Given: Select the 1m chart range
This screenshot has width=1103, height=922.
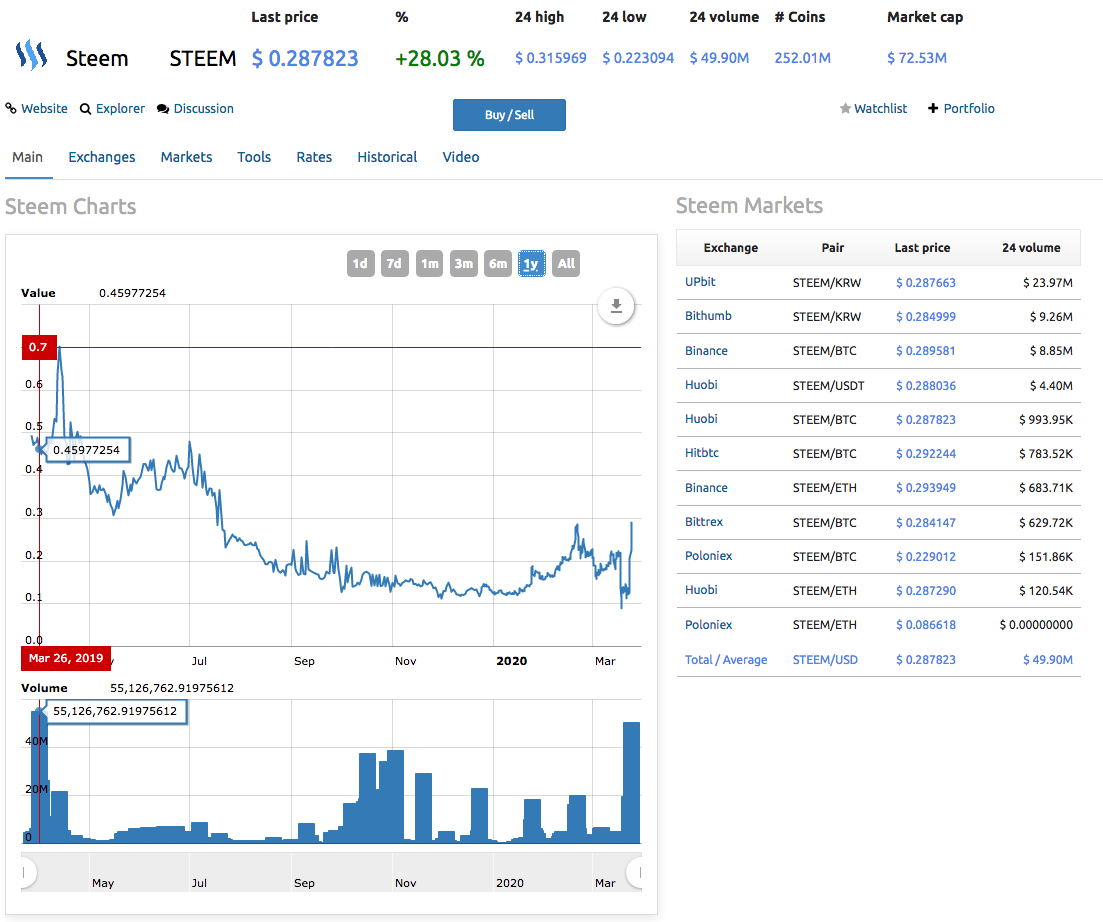Looking at the screenshot, I should coord(429,264).
